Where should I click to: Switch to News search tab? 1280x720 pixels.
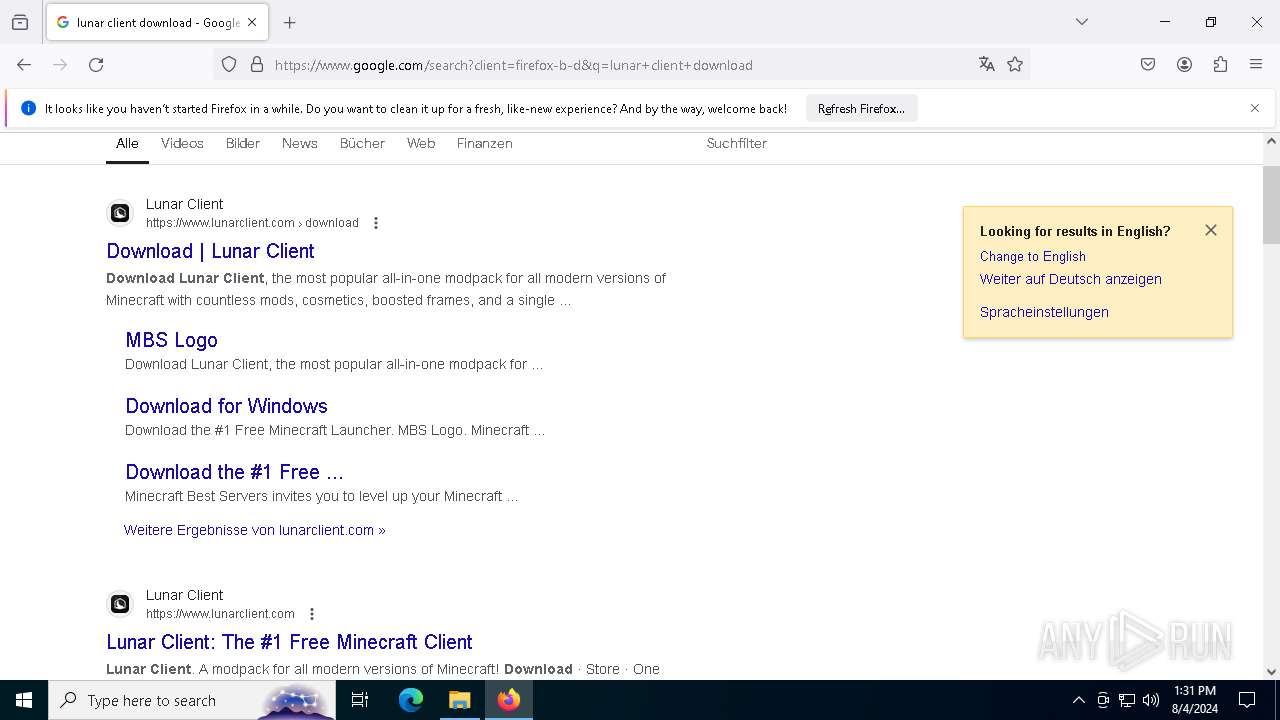point(300,144)
